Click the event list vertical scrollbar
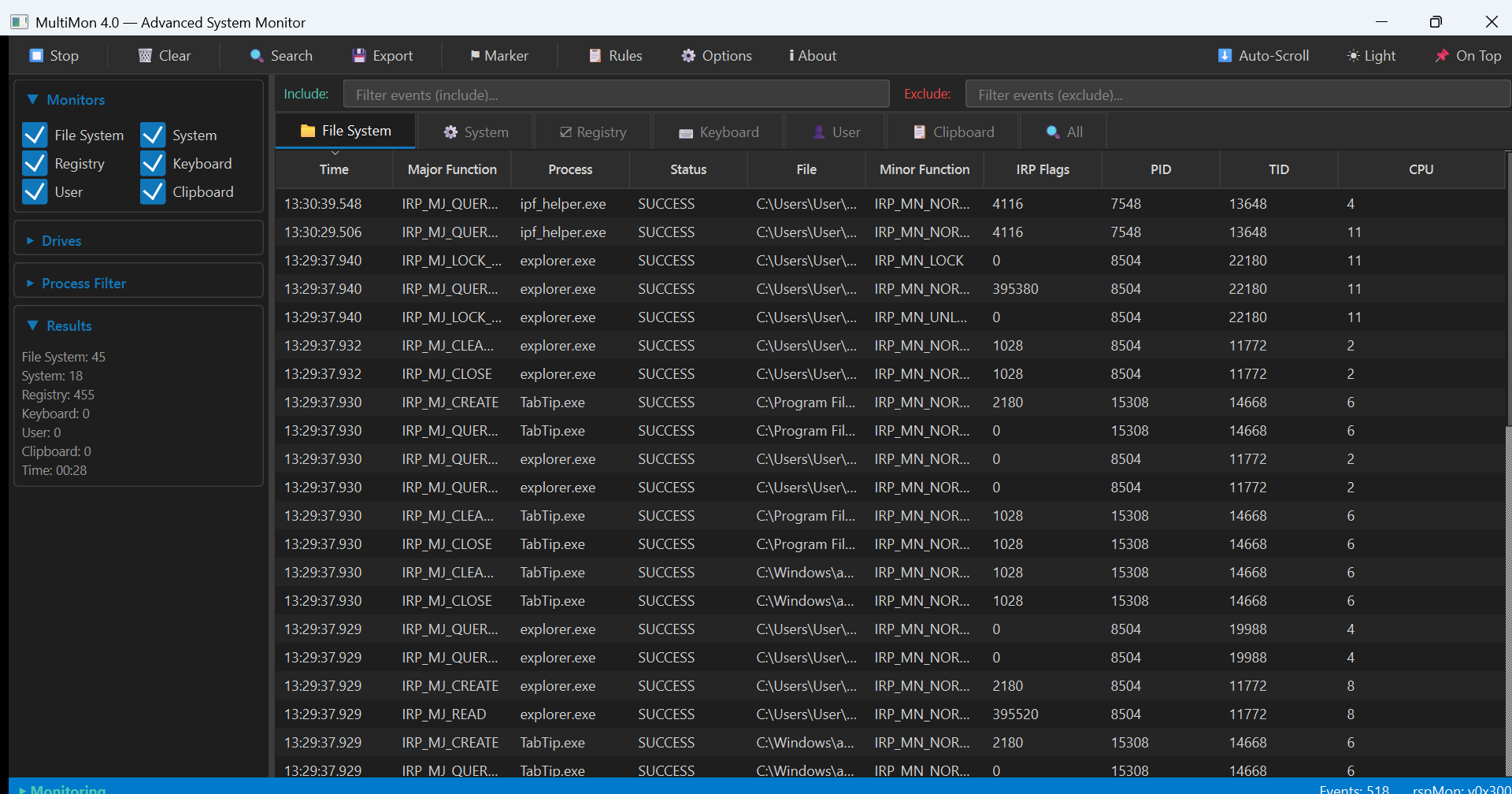The height and width of the screenshot is (794, 1512). 1508,288
